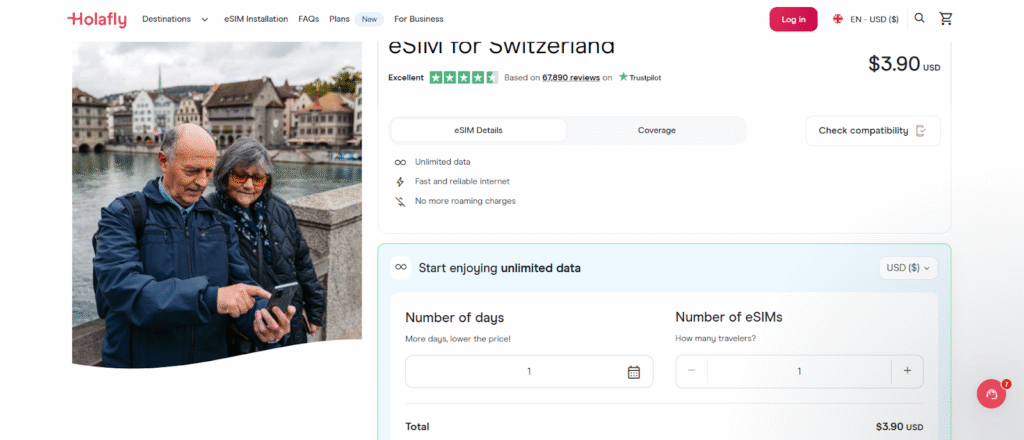
Task: Click the calendar icon in days field
Action: [633, 372]
